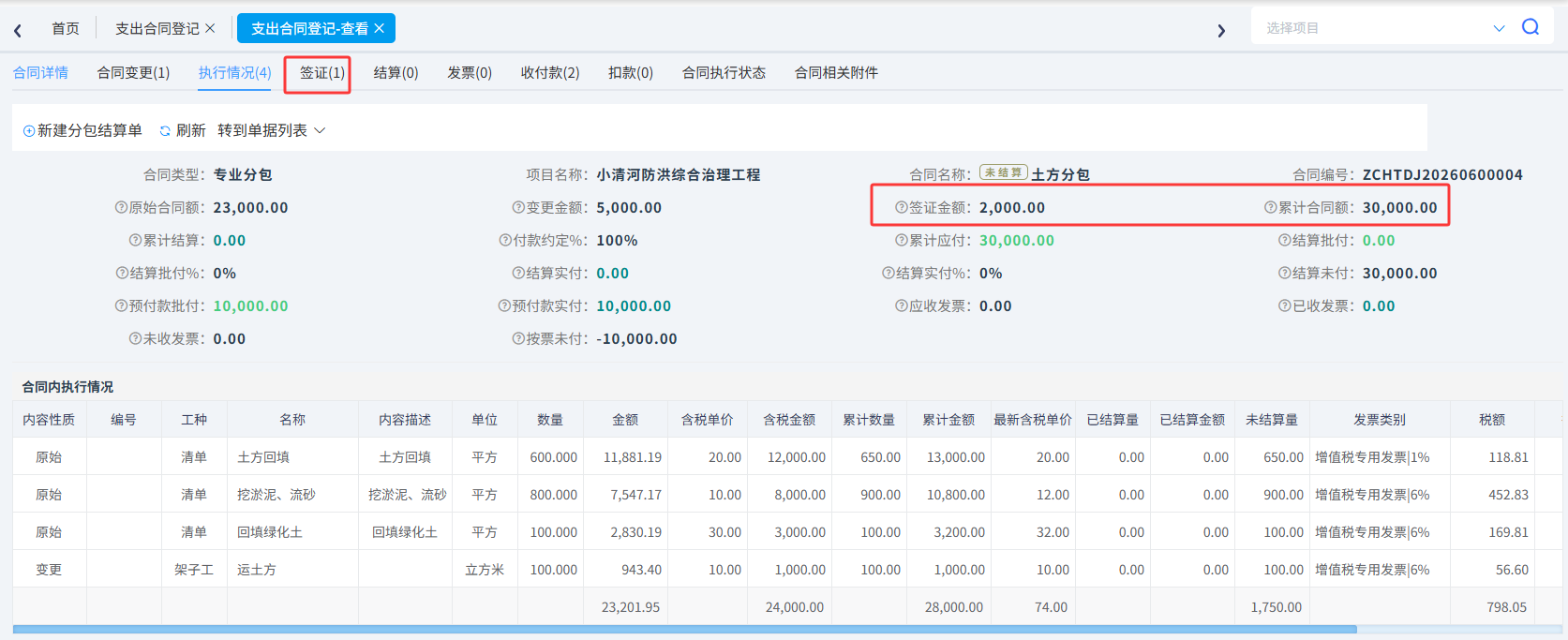Go to the 首页 tab
The height and width of the screenshot is (640, 1568).
tap(66, 28)
